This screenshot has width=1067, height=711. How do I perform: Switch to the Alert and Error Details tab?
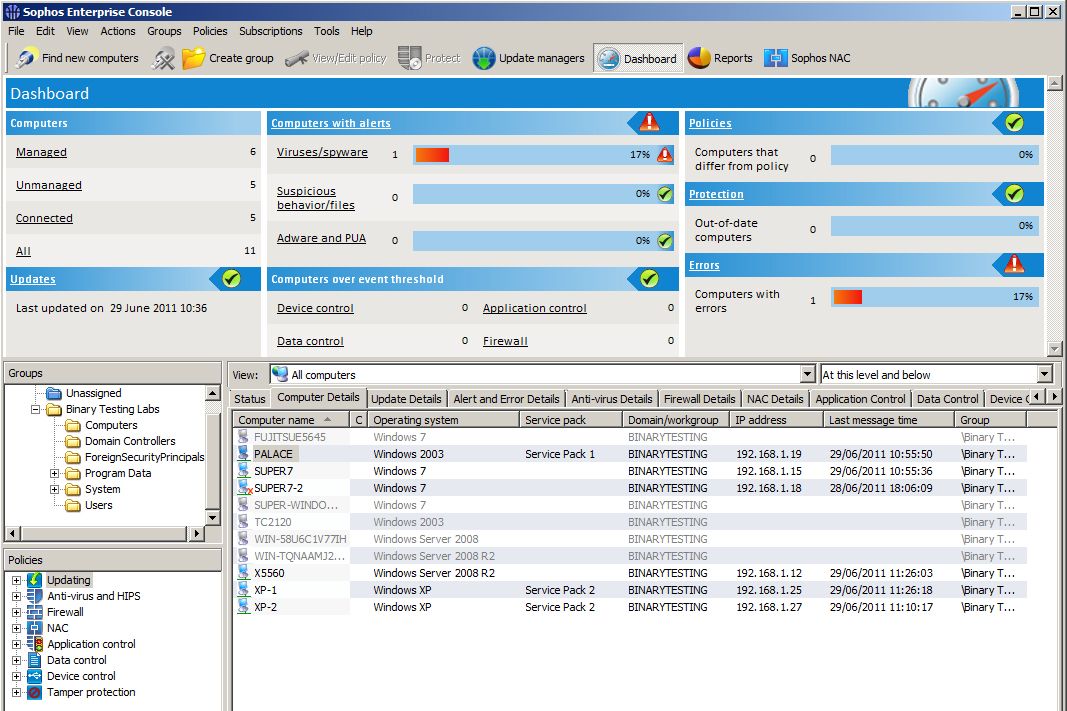[x=506, y=399]
